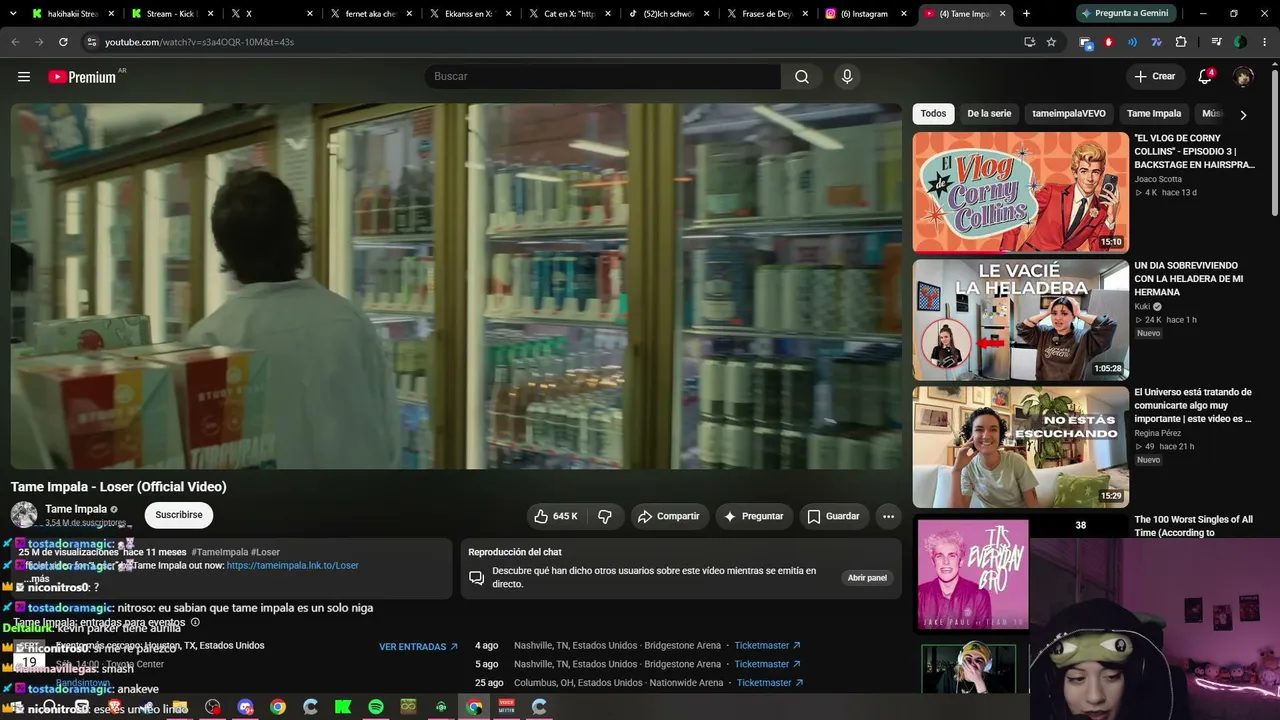The width and height of the screenshot is (1280, 720).
Task: Select the "Todos" filter chip
Action: point(933,114)
